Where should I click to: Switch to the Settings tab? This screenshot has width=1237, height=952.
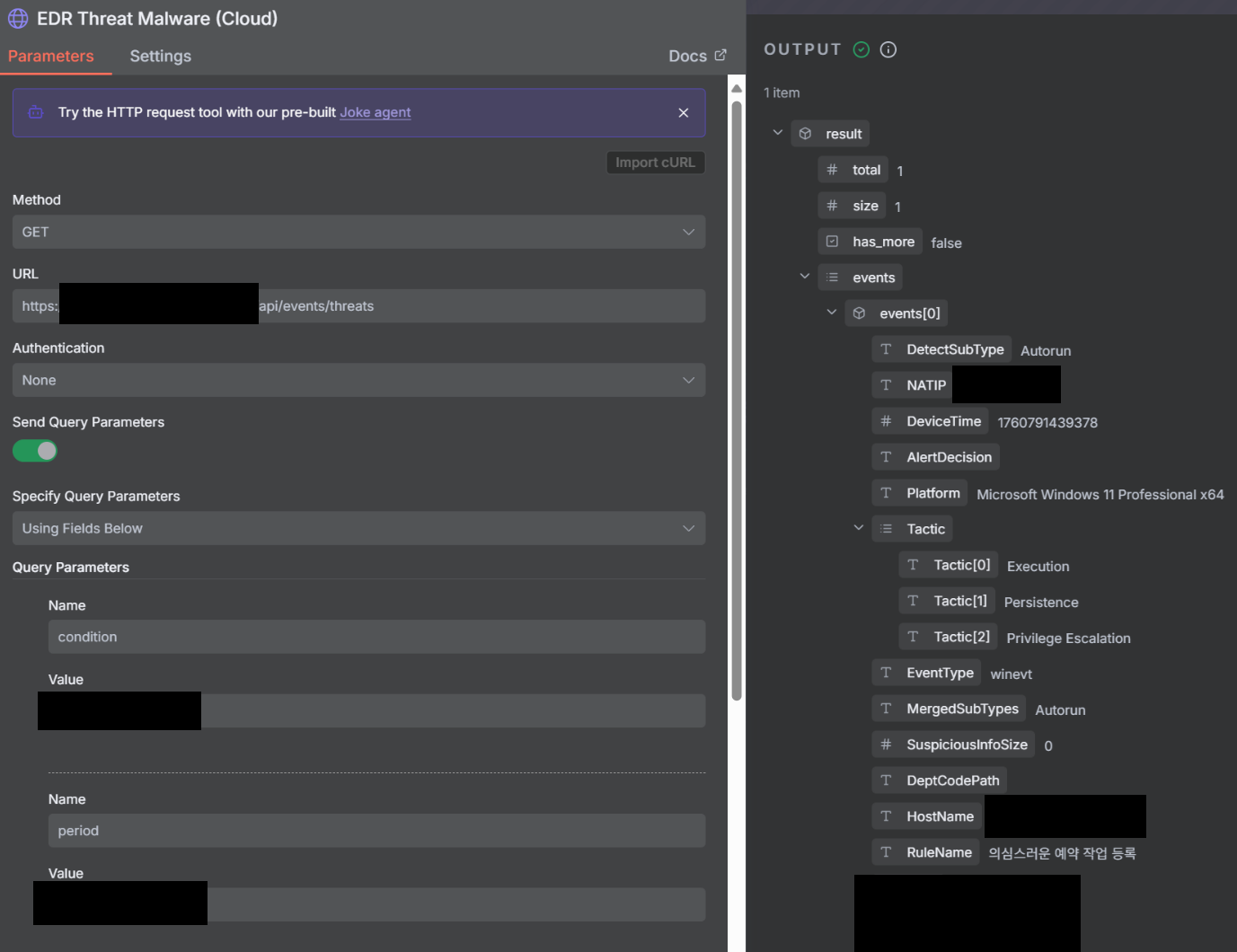tap(160, 56)
